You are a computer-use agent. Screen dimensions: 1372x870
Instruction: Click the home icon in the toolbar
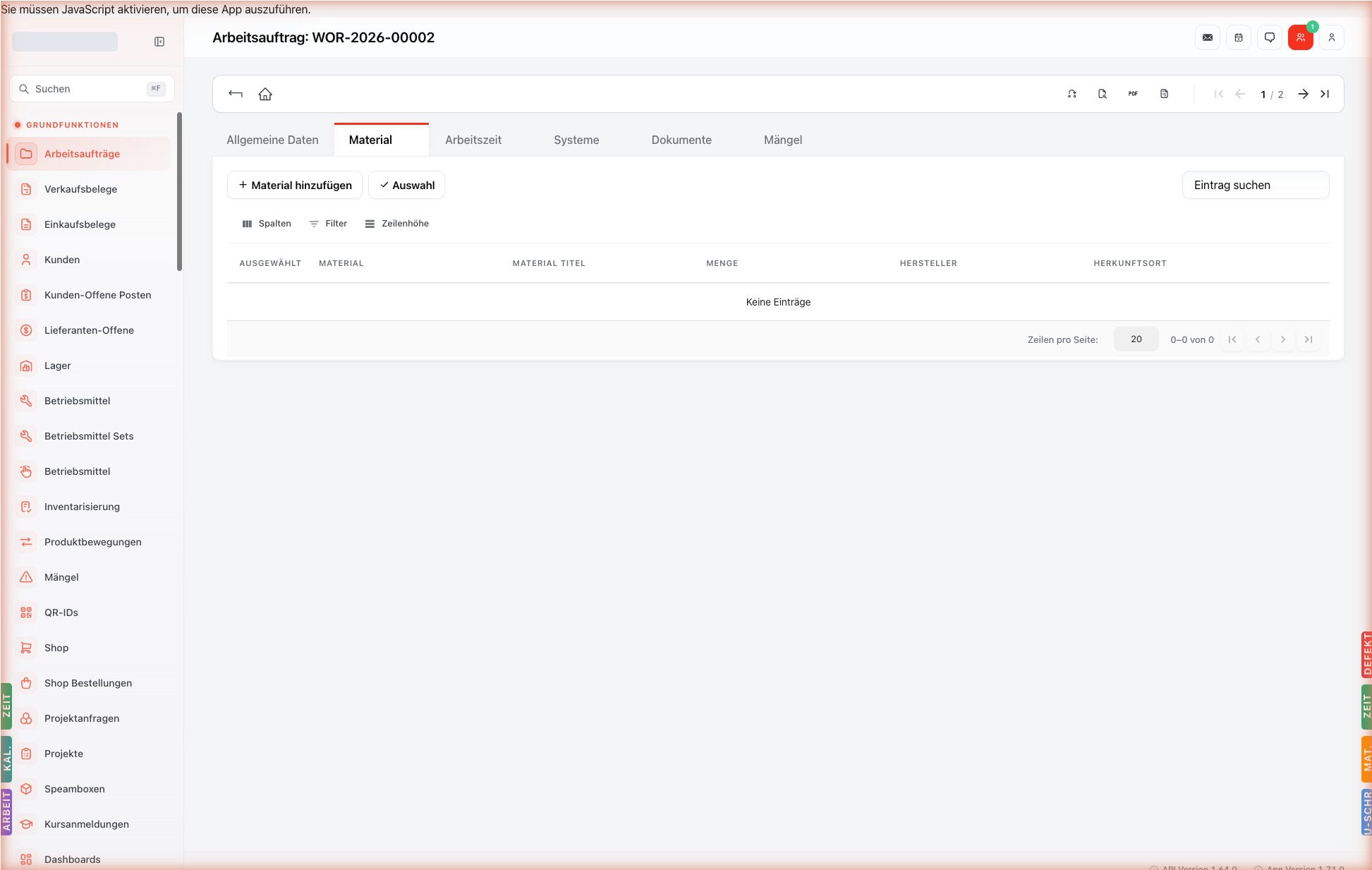coord(265,94)
